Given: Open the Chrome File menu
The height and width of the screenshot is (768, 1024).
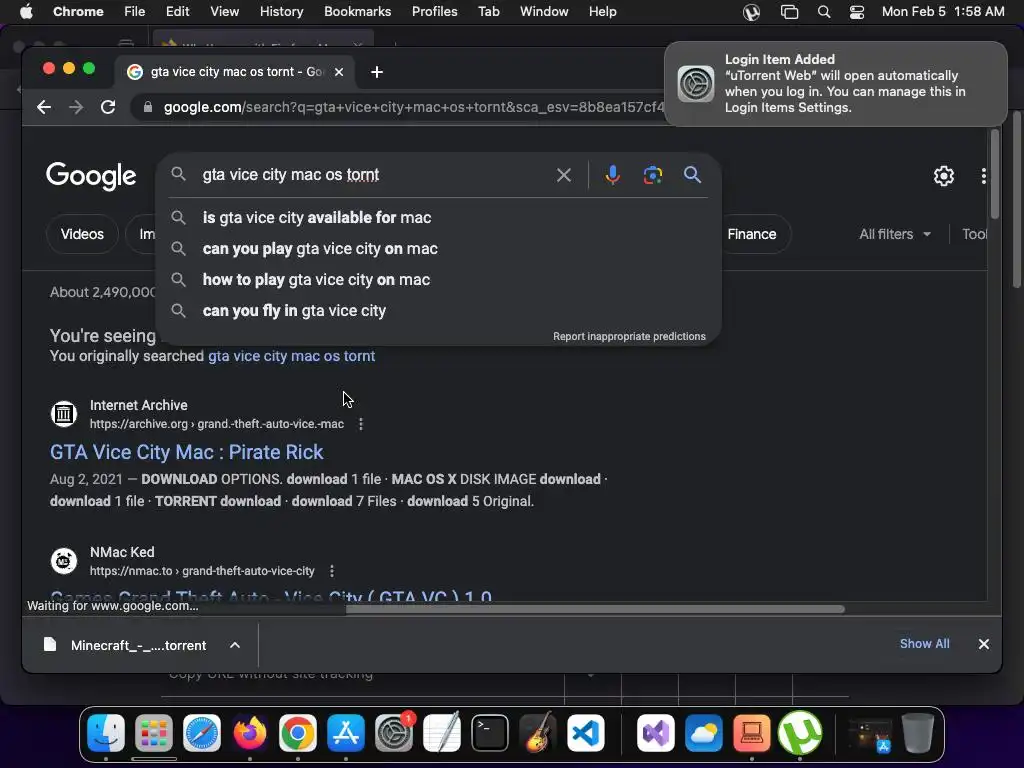Looking at the screenshot, I should (x=135, y=12).
